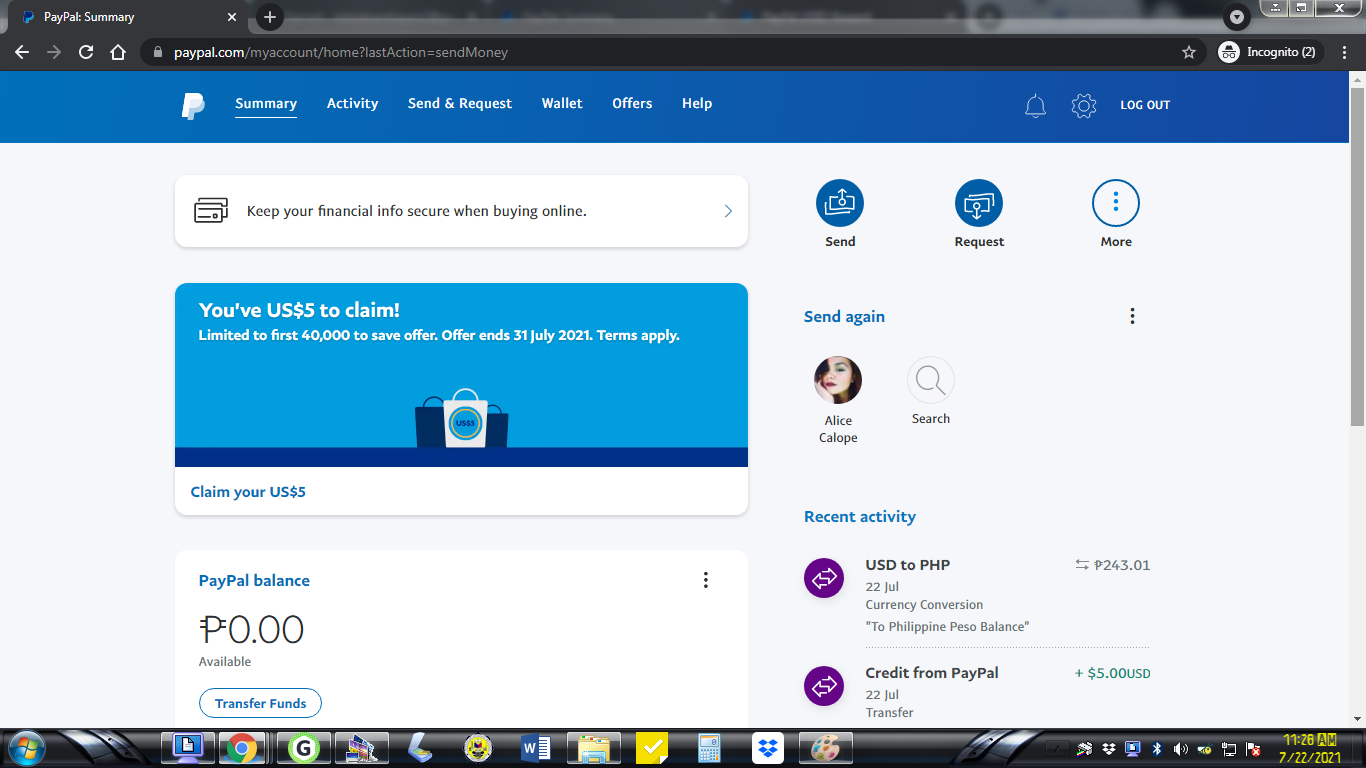Click the Credit from PayPal transaction icon
1366x768 pixels.
pyautogui.click(x=824, y=686)
